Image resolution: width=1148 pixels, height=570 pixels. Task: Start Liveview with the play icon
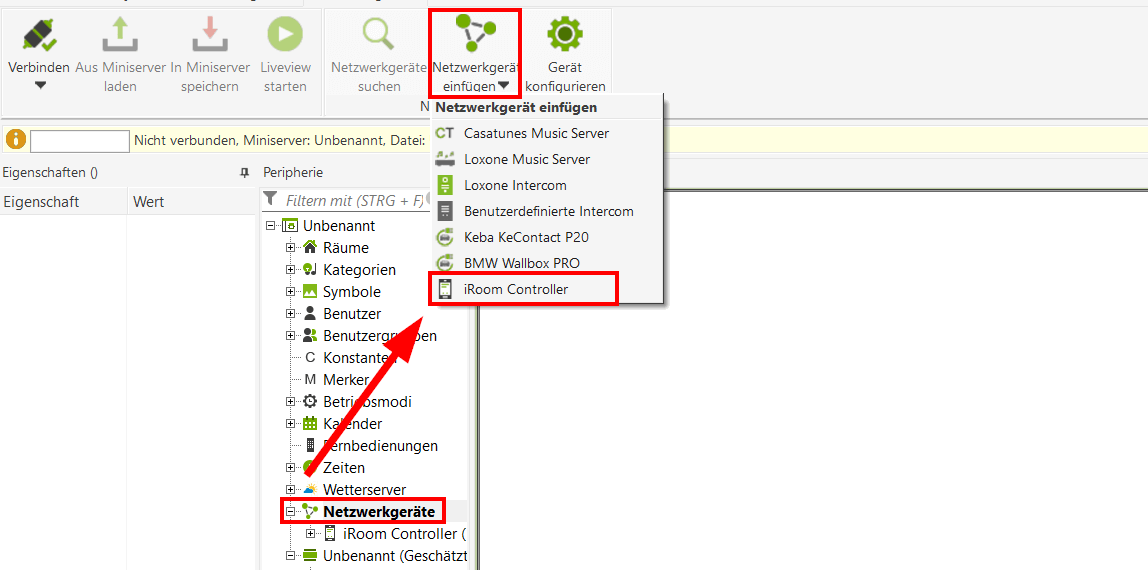285,35
